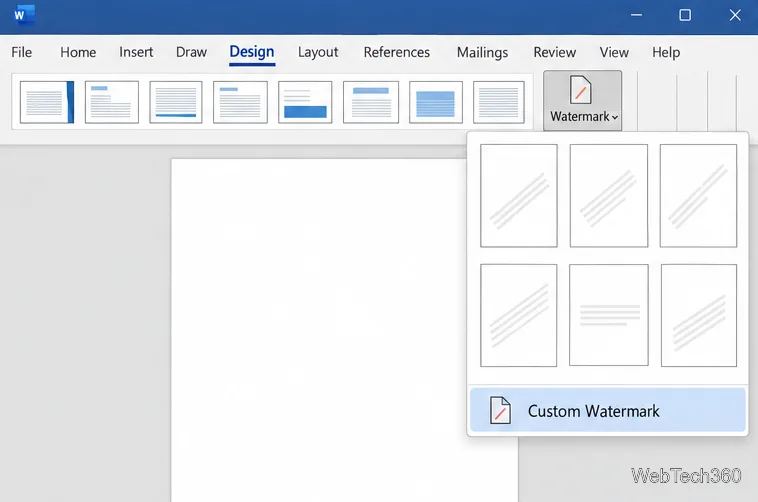This screenshot has height=502, width=758.
Task: Open the Review tab
Action: pos(554,52)
